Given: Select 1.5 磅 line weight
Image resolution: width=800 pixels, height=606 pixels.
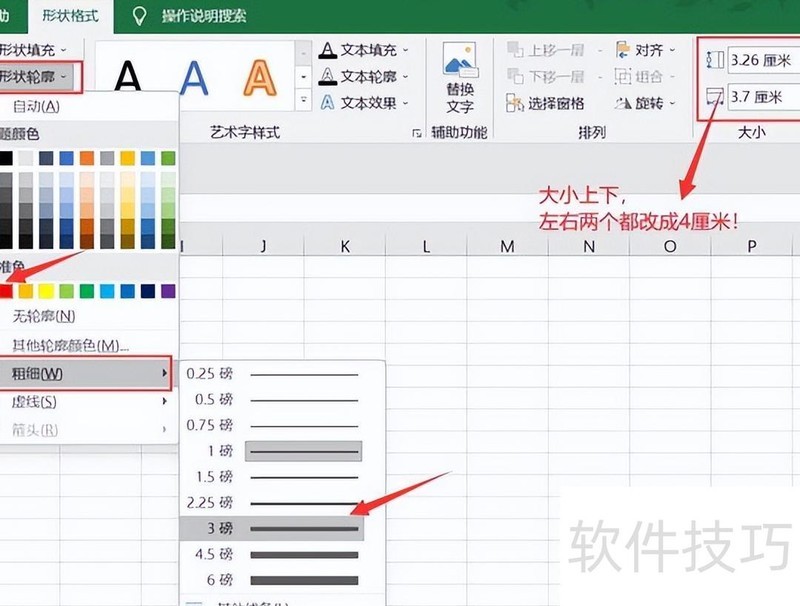Looking at the screenshot, I should click(x=272, y=477).
